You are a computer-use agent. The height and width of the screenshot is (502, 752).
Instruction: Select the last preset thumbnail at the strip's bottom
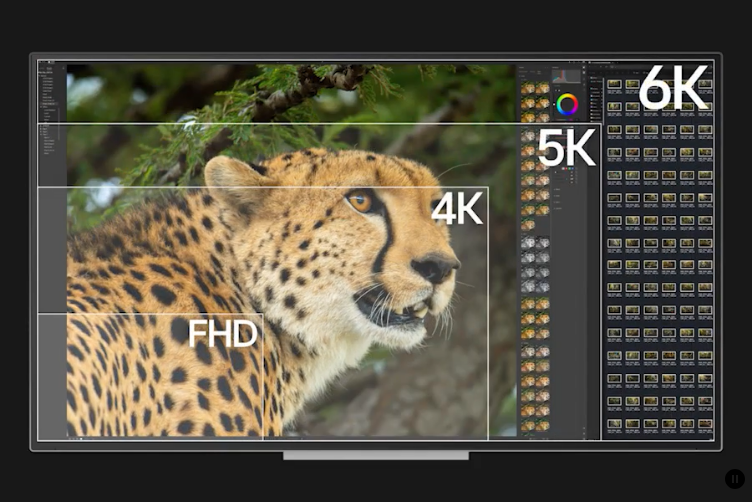tap(542, 423)
